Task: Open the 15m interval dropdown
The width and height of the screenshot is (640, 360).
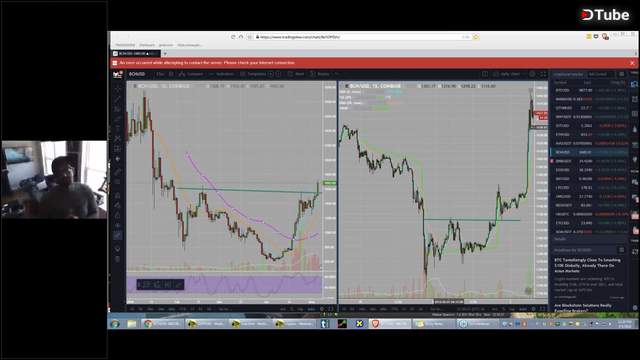Action: point(160,74)
